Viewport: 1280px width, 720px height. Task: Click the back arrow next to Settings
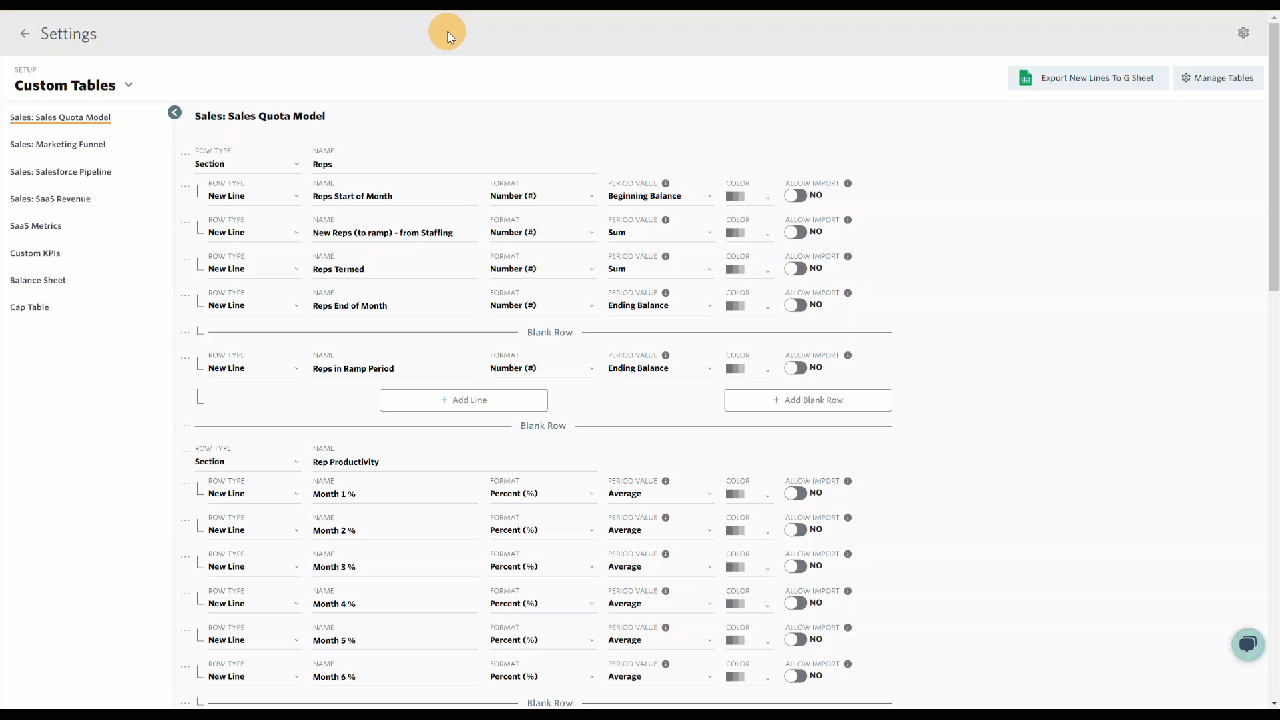pyautogui.click(x=25, y=34)
